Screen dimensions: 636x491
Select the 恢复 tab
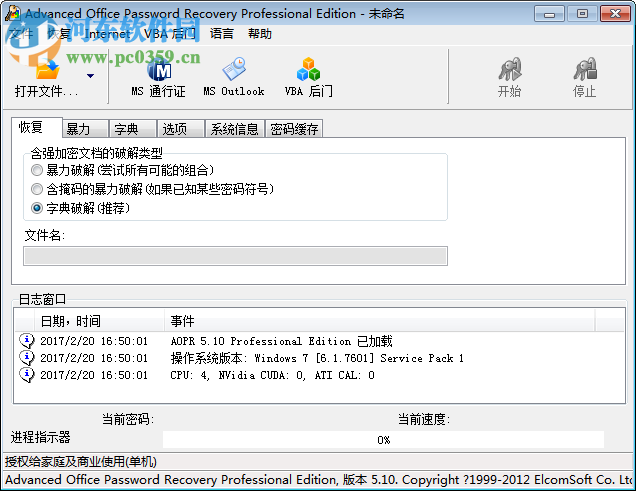click(x=37, y=127)
